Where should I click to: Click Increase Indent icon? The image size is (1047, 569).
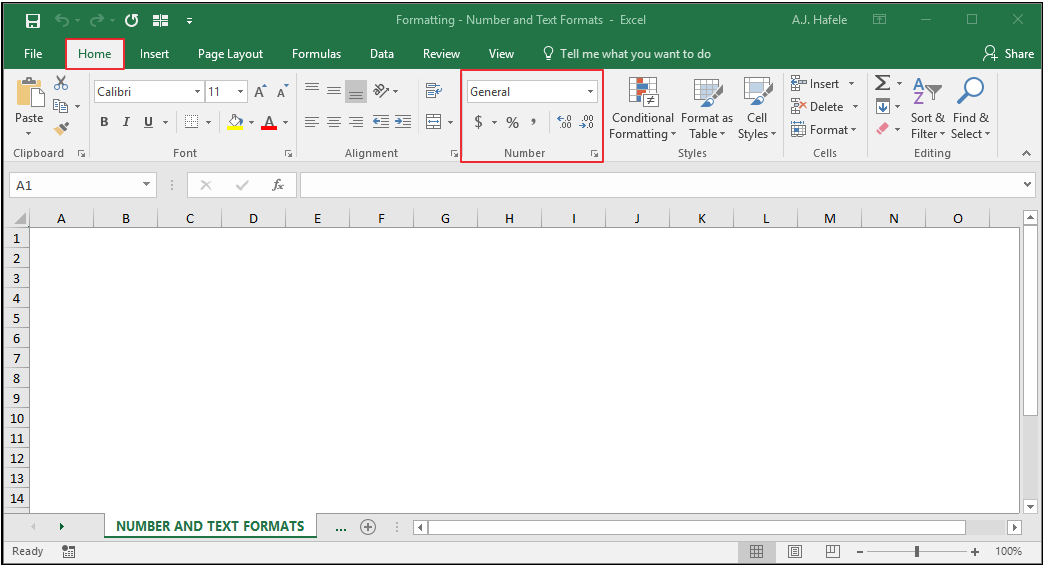(403, 122)
